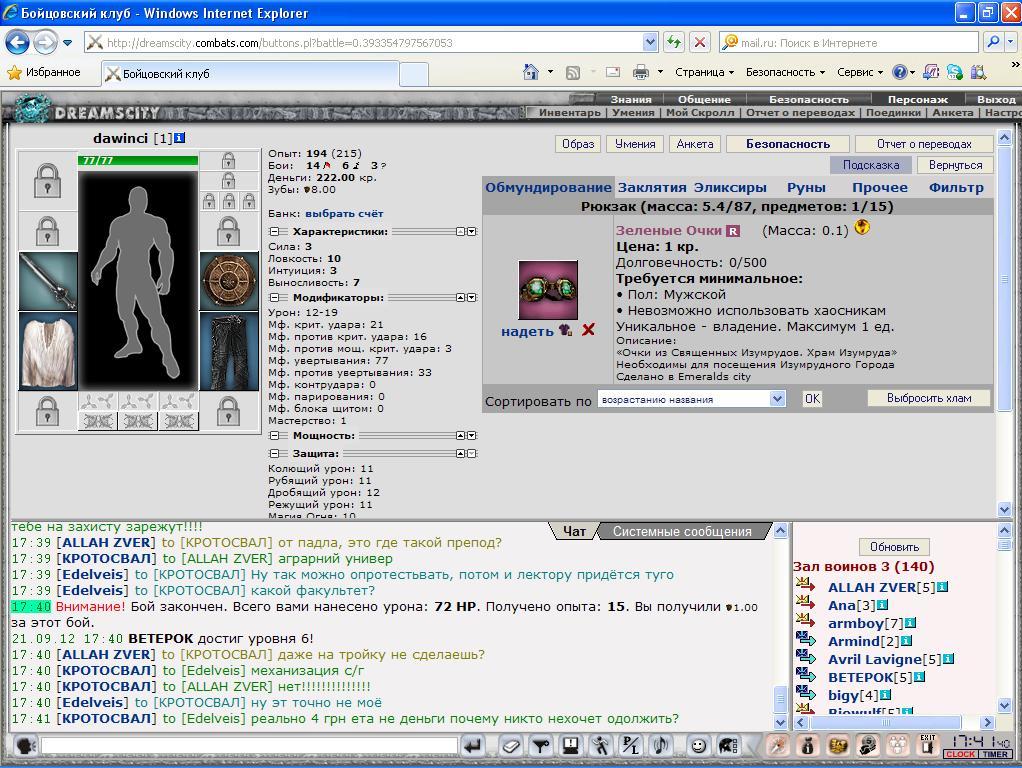
Task: Open the smiley emoticons picker
Action: (697, 745)
